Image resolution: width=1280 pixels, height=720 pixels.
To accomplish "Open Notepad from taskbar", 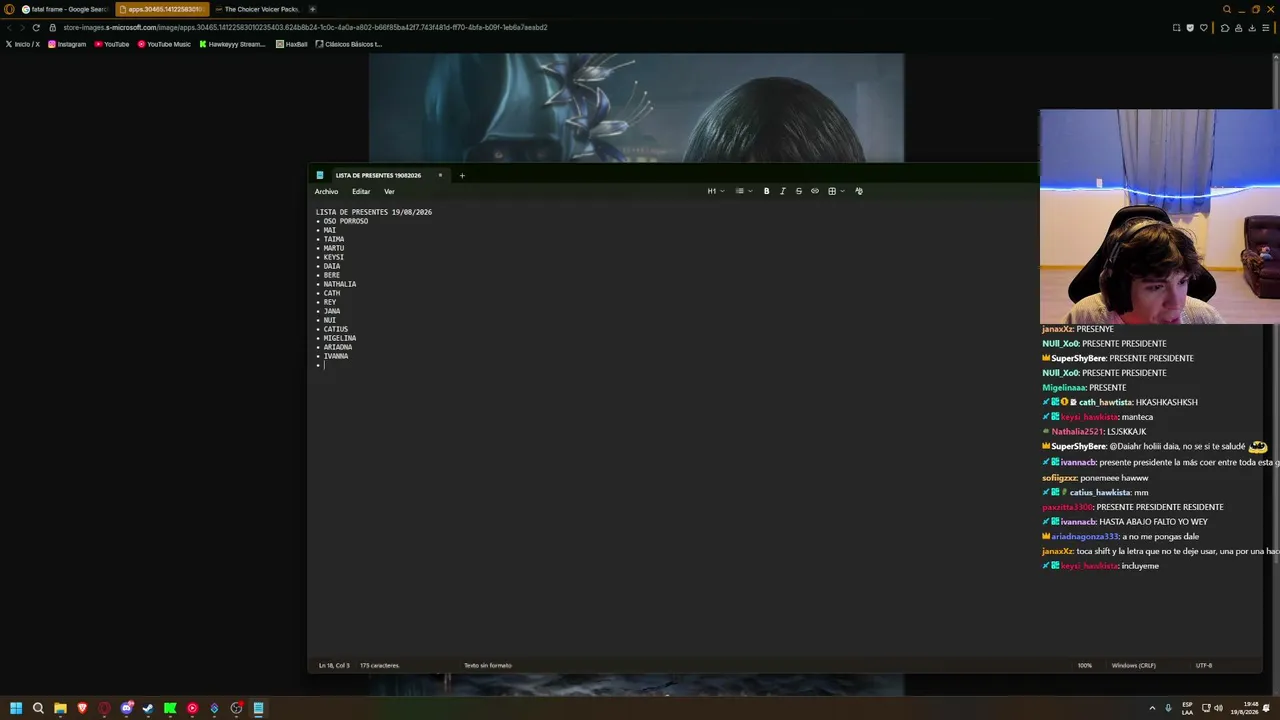I will tap(258, 708).
